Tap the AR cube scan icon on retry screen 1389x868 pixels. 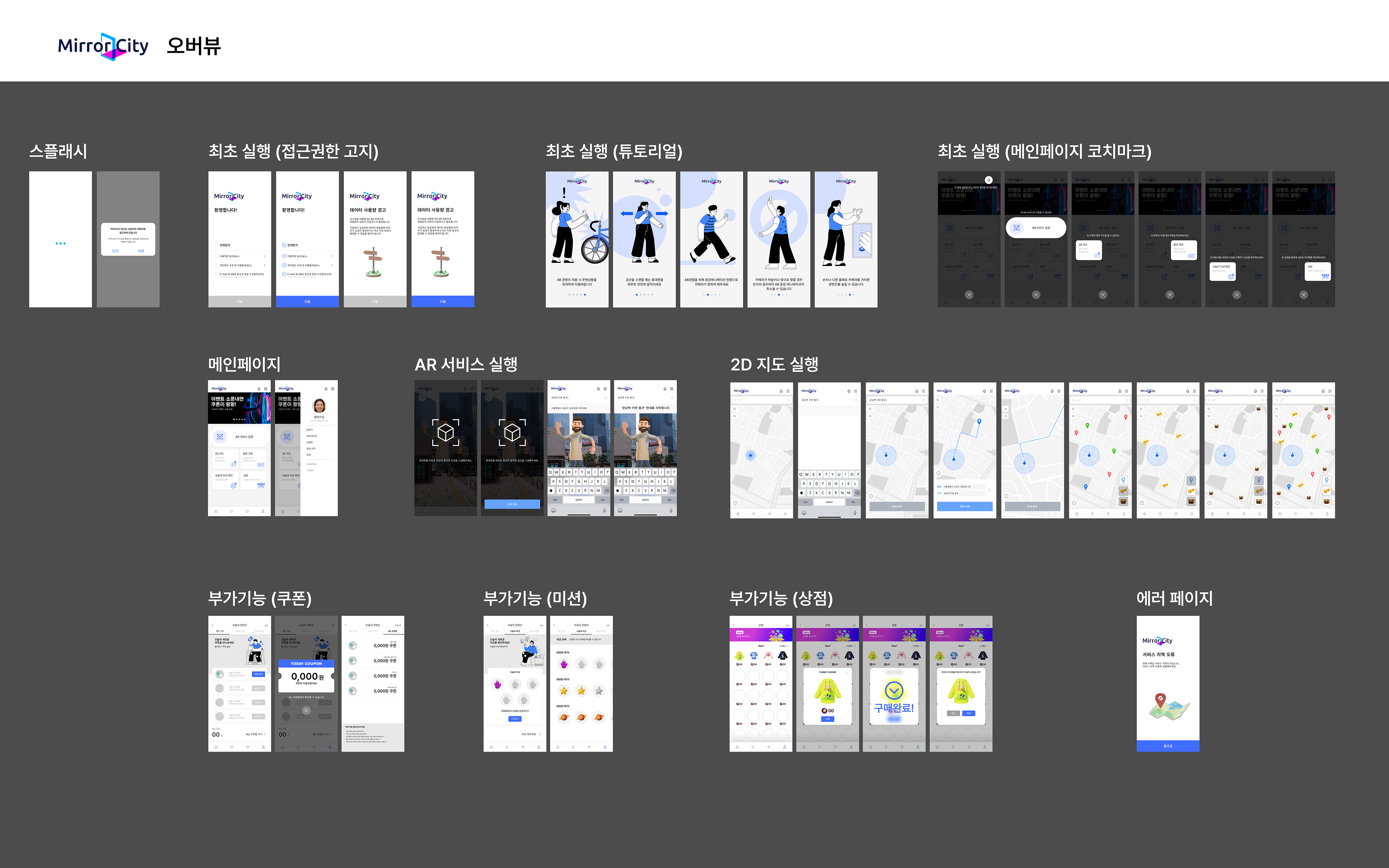coord(512,432)
